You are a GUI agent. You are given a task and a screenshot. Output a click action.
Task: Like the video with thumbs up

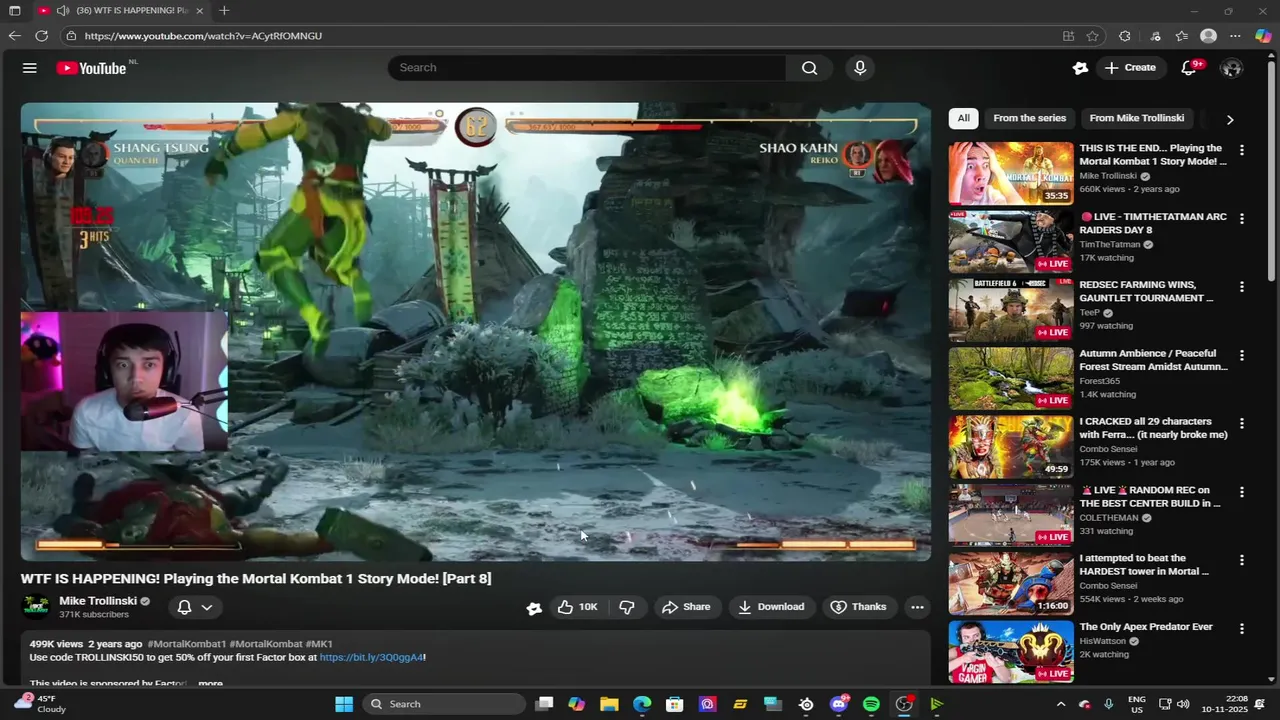tap(577, 607)
